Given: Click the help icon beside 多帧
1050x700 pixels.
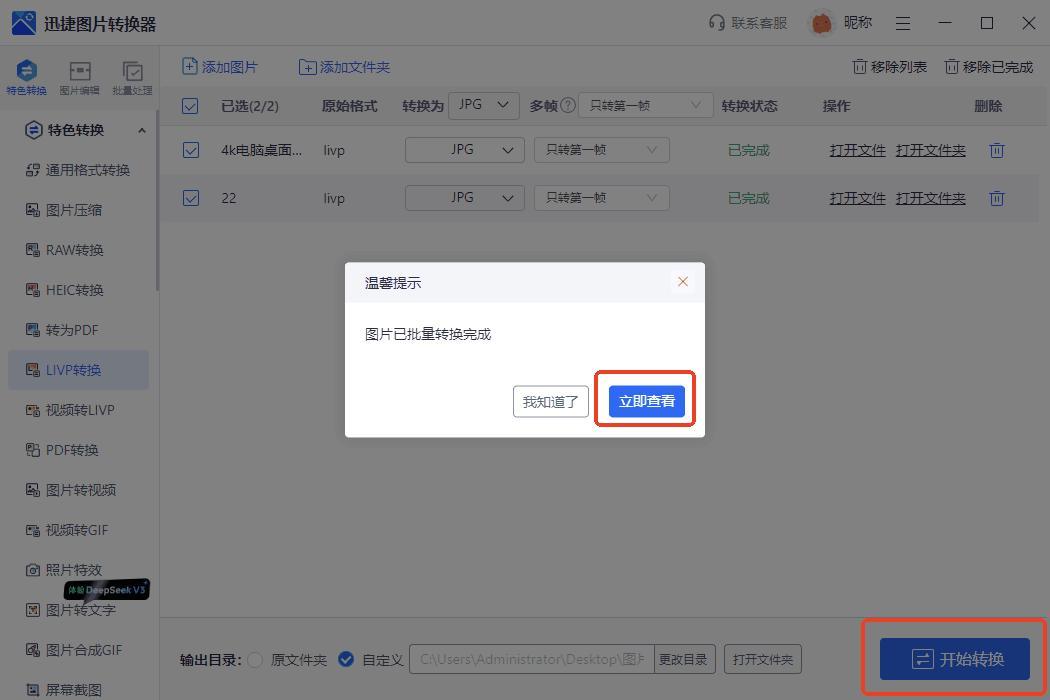Looking at the screenshot, I should point(568,105).
